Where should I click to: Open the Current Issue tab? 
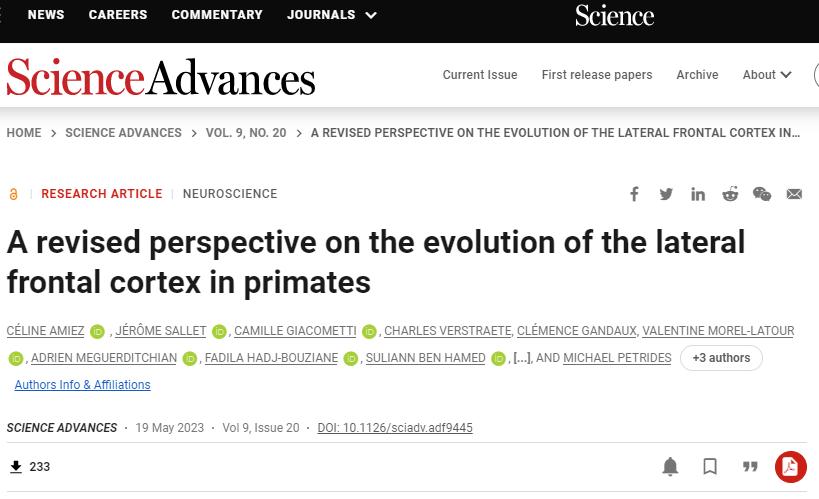click(480, 75)
